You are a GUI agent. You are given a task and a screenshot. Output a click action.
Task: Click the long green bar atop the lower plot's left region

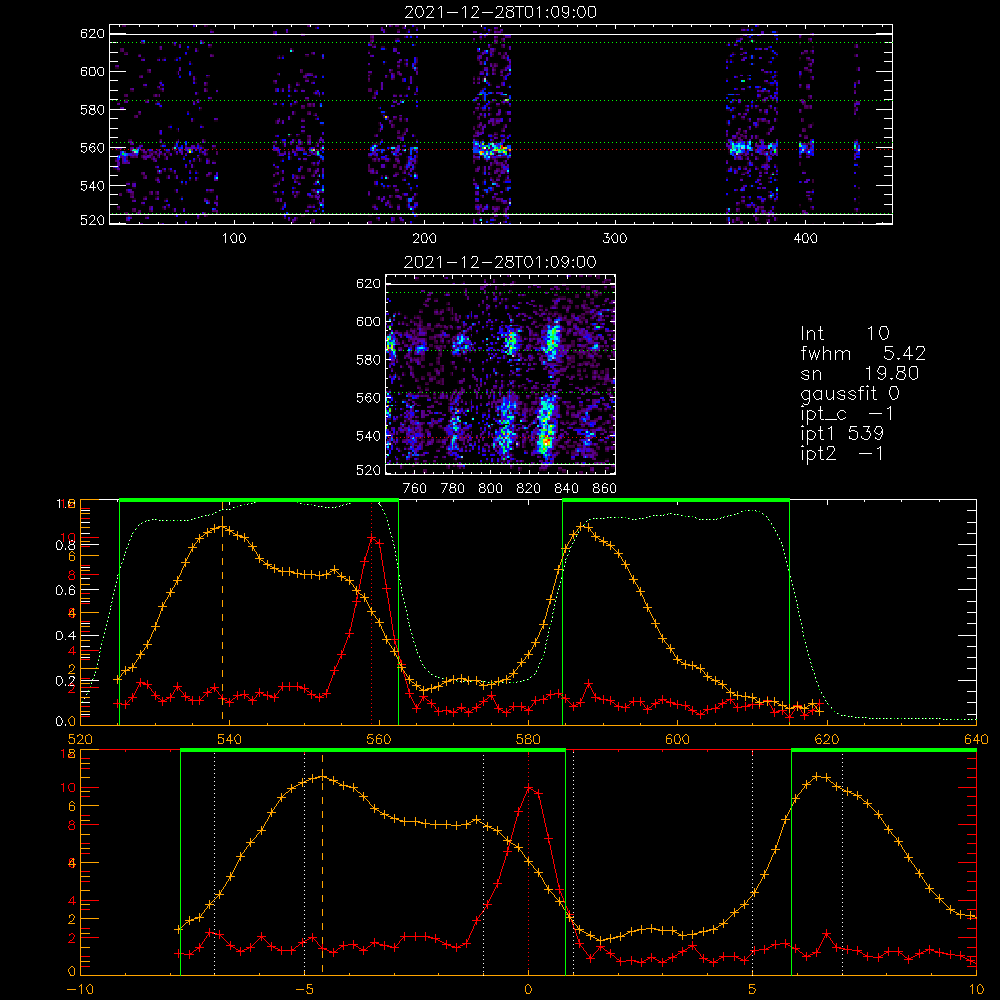pos(373,750)
